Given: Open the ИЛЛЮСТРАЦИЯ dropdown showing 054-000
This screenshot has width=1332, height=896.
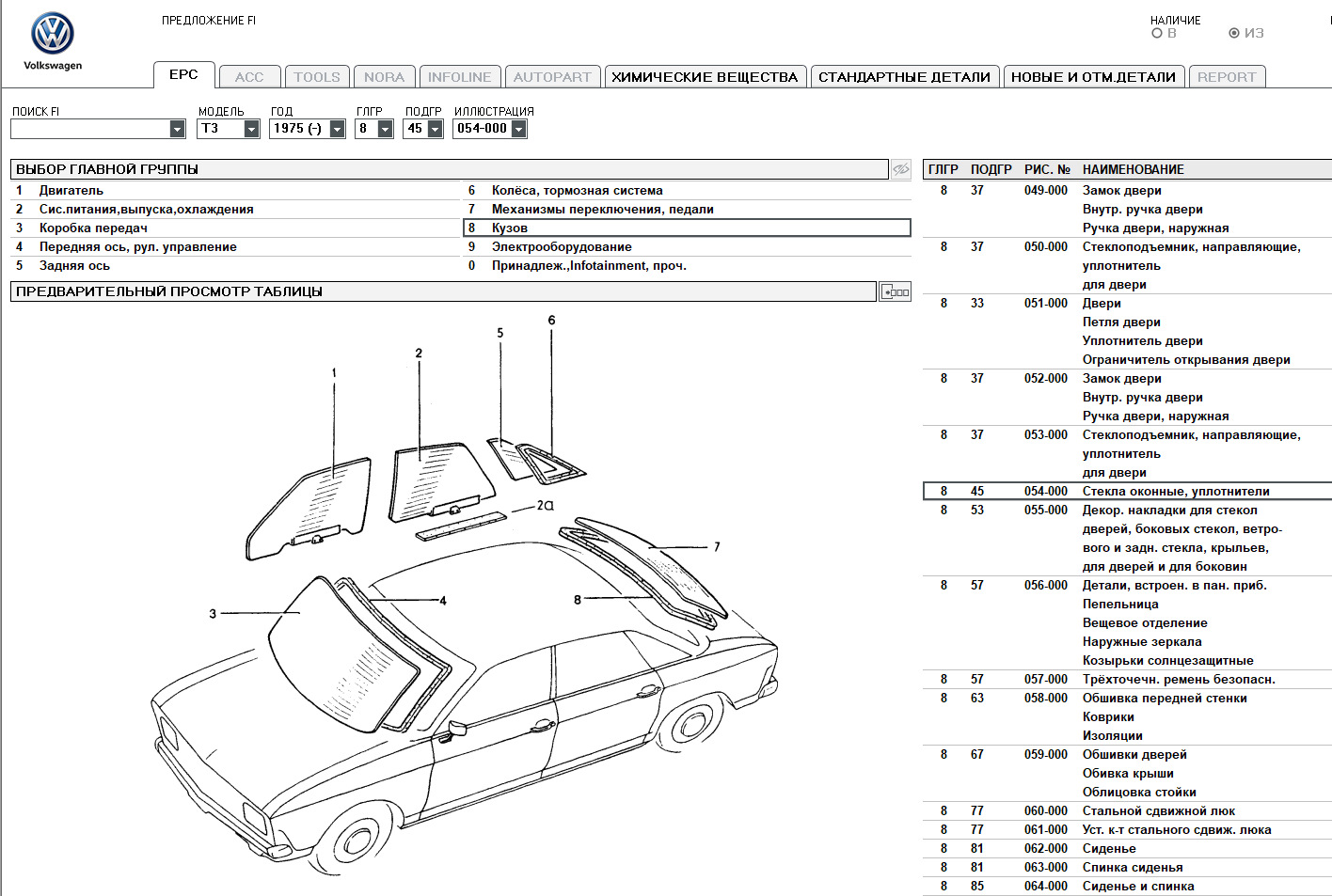Looking at the screenshot, I should pos(518,129).
